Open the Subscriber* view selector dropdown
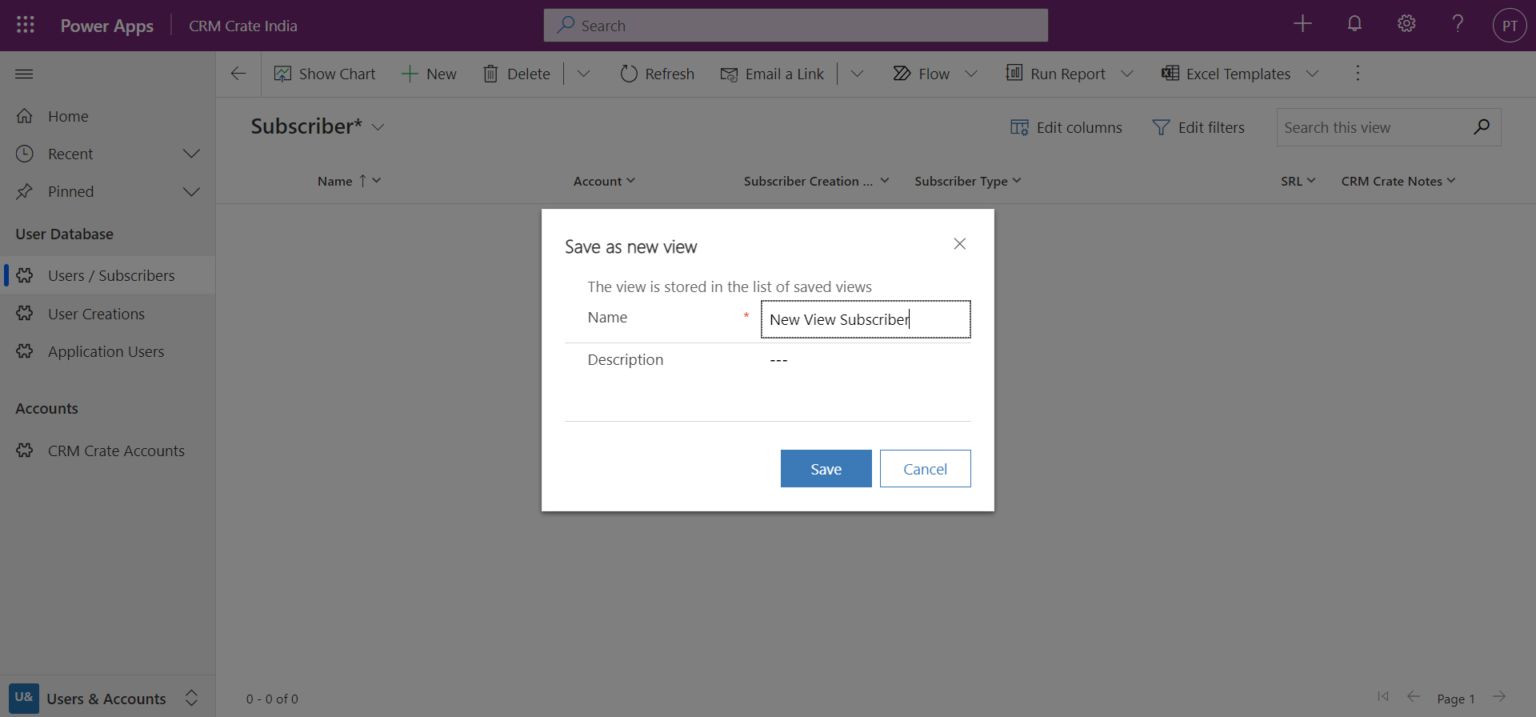Screen dimensions: 1536x717 point(378,127)
